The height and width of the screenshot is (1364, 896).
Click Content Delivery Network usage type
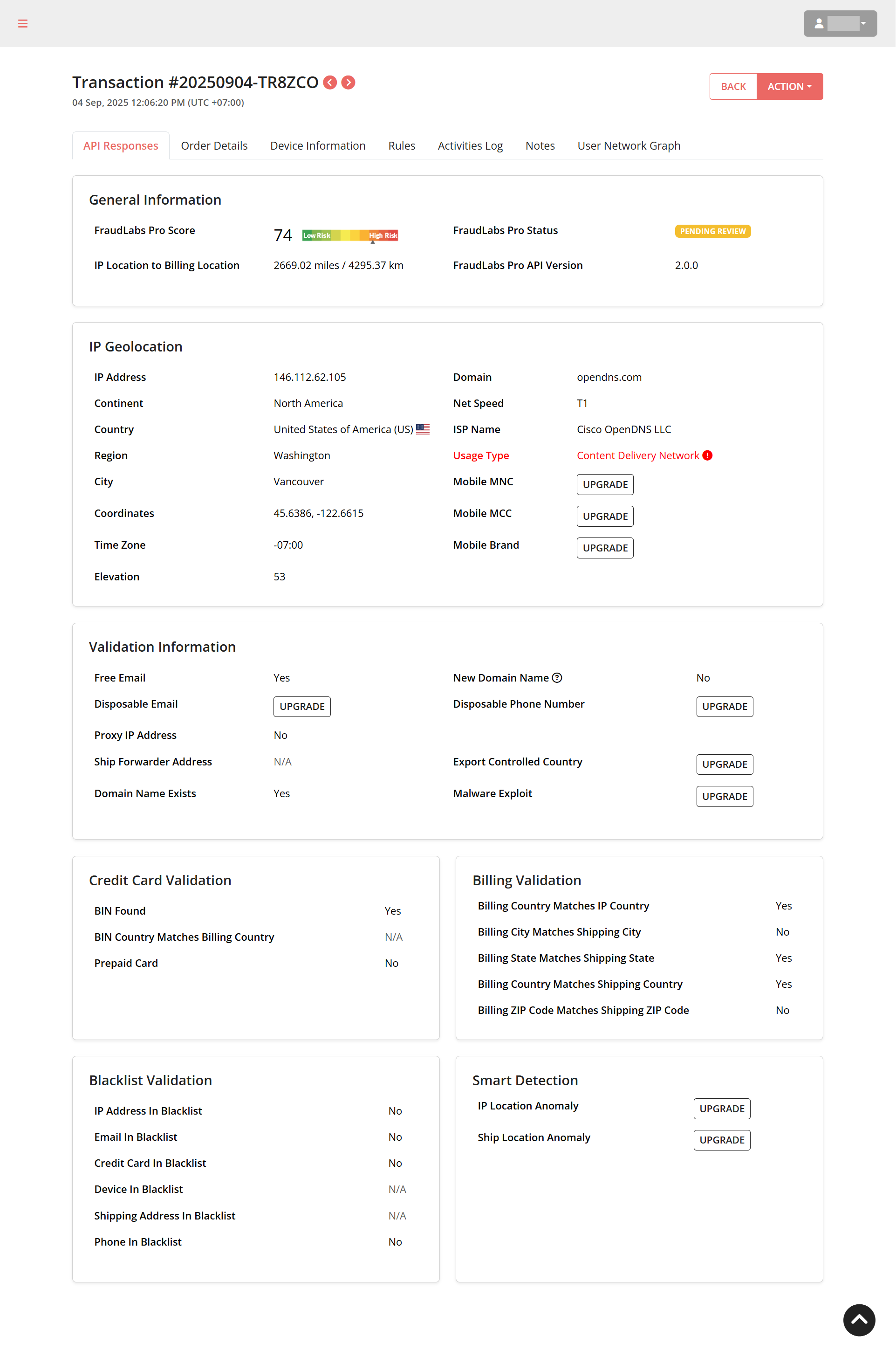click(637, 455)
